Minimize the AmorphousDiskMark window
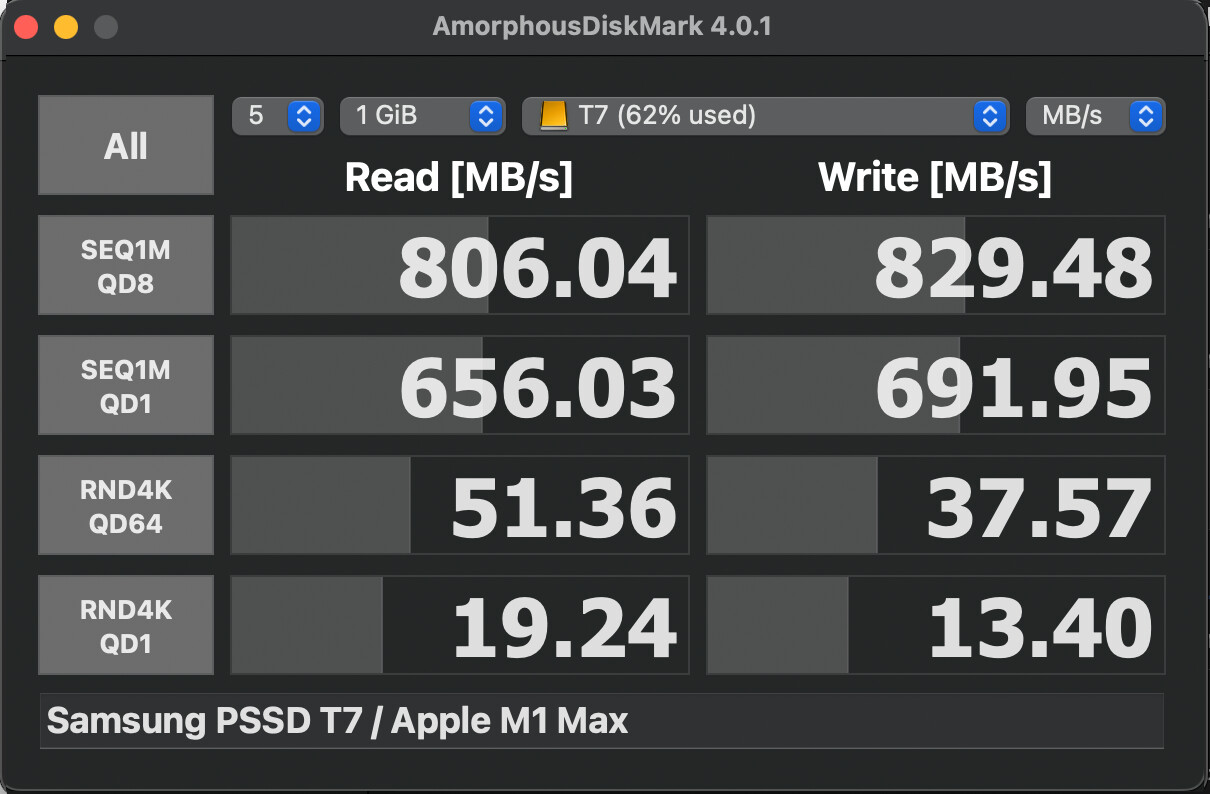 (x=66, y=27)
